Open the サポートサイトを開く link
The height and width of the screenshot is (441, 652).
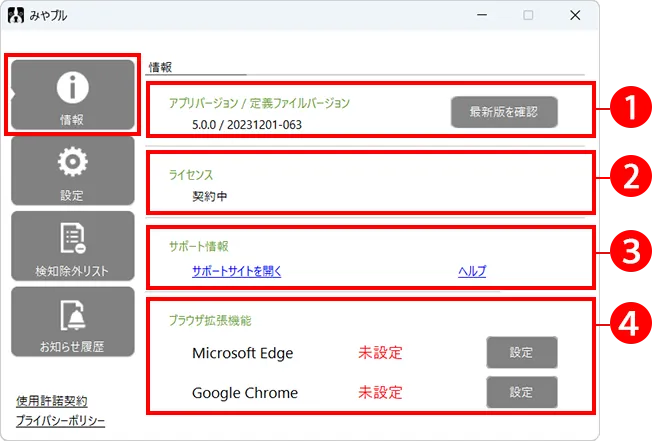237,271
